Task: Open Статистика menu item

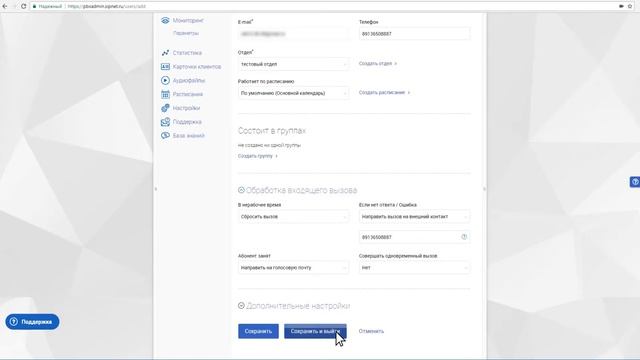Action: pos(187,53)
